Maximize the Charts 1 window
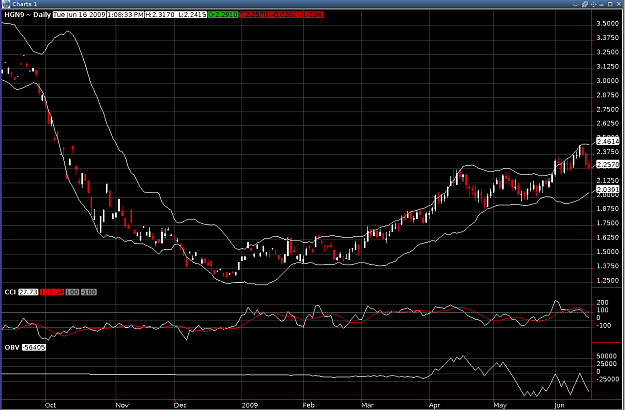Screen dimensions: 625x410 tap(610, 4)
